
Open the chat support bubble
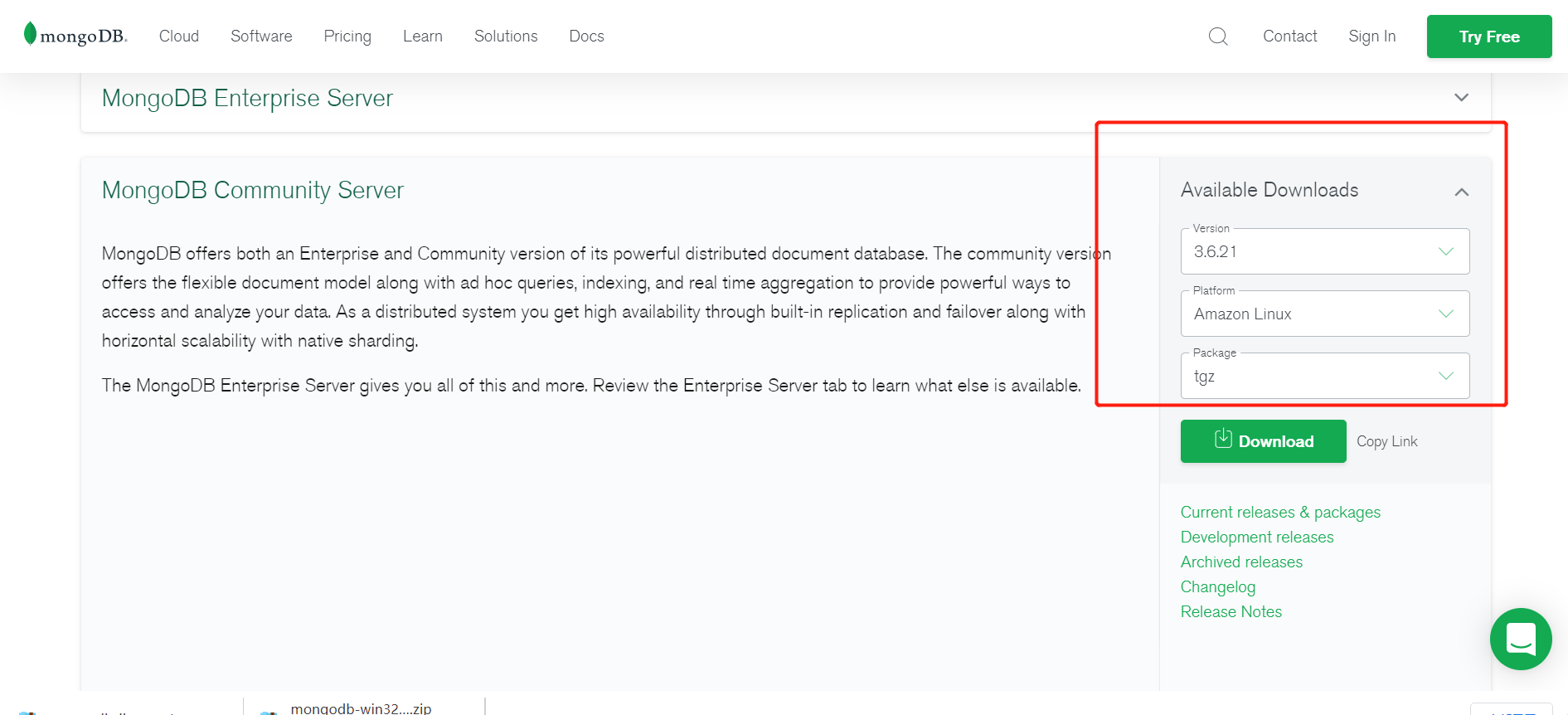[1521, 639]
